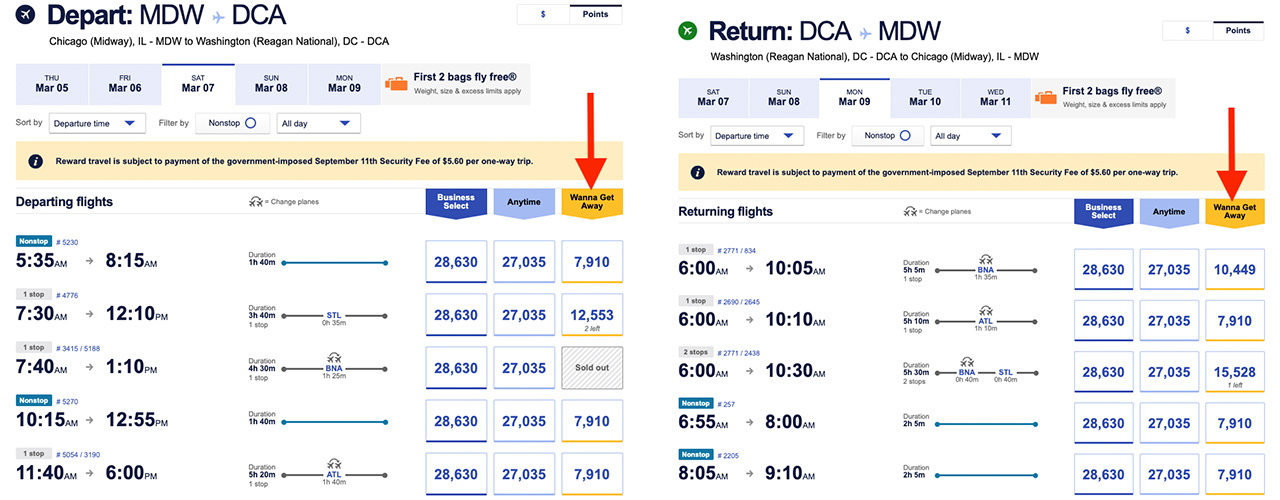Screen dimensions: 1280x500
Task: Click the info icon in Return fee notice
Action: [x=697, y=172]
